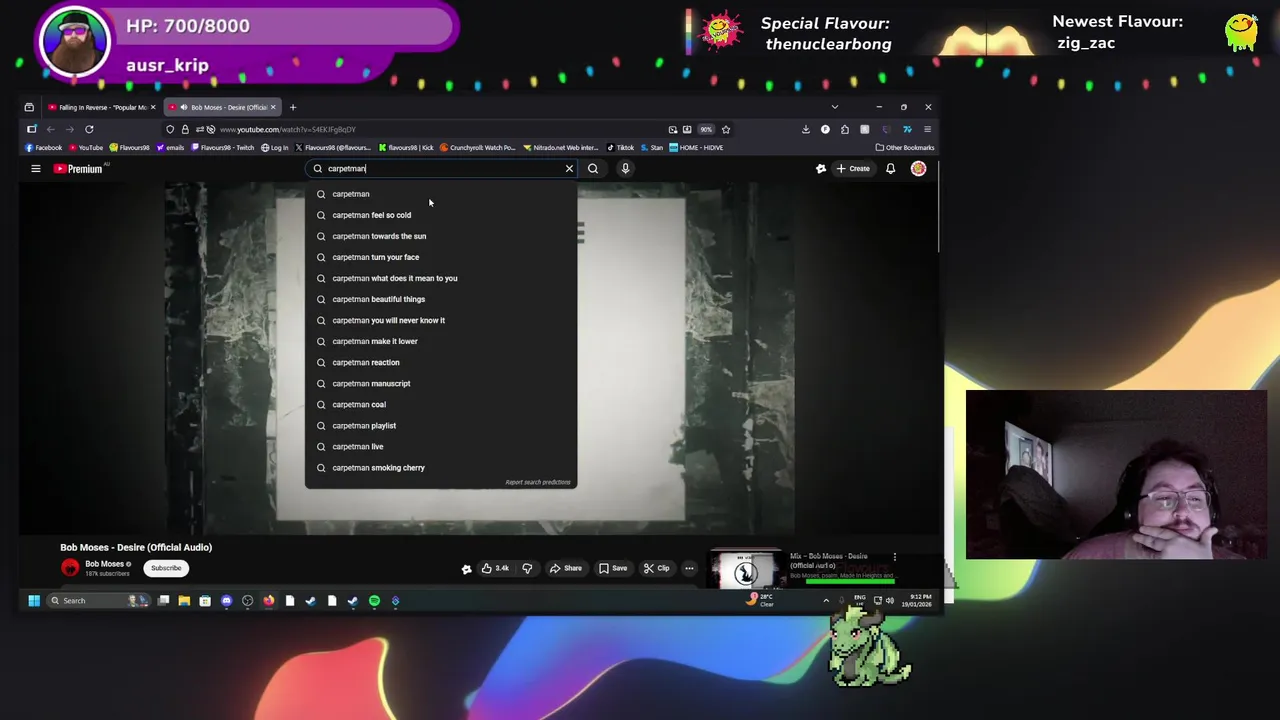Clear the YouTube search box text

pyautogui.click(x=569, y=169)
